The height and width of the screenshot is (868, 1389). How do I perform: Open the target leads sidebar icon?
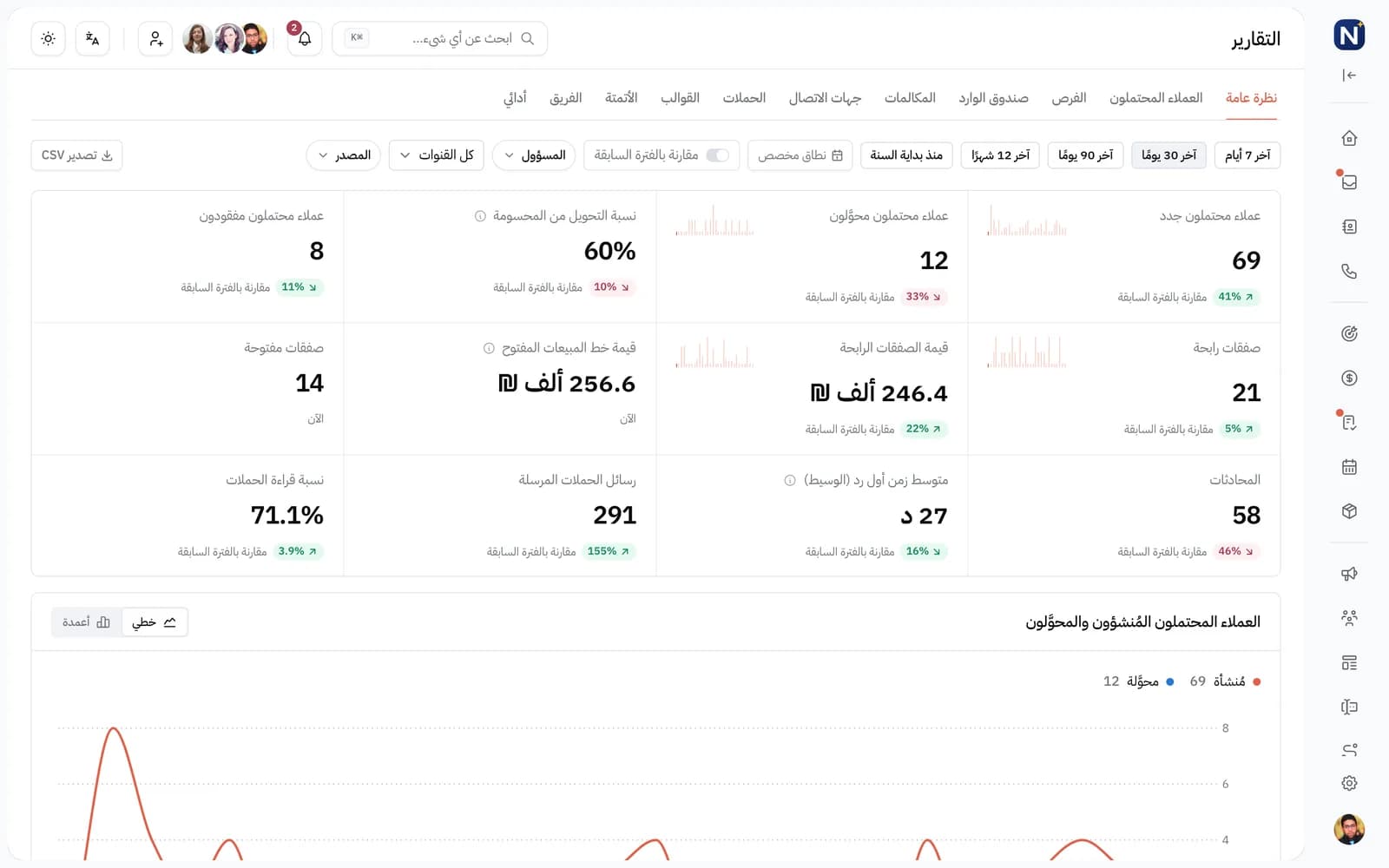coord(1349,333)
